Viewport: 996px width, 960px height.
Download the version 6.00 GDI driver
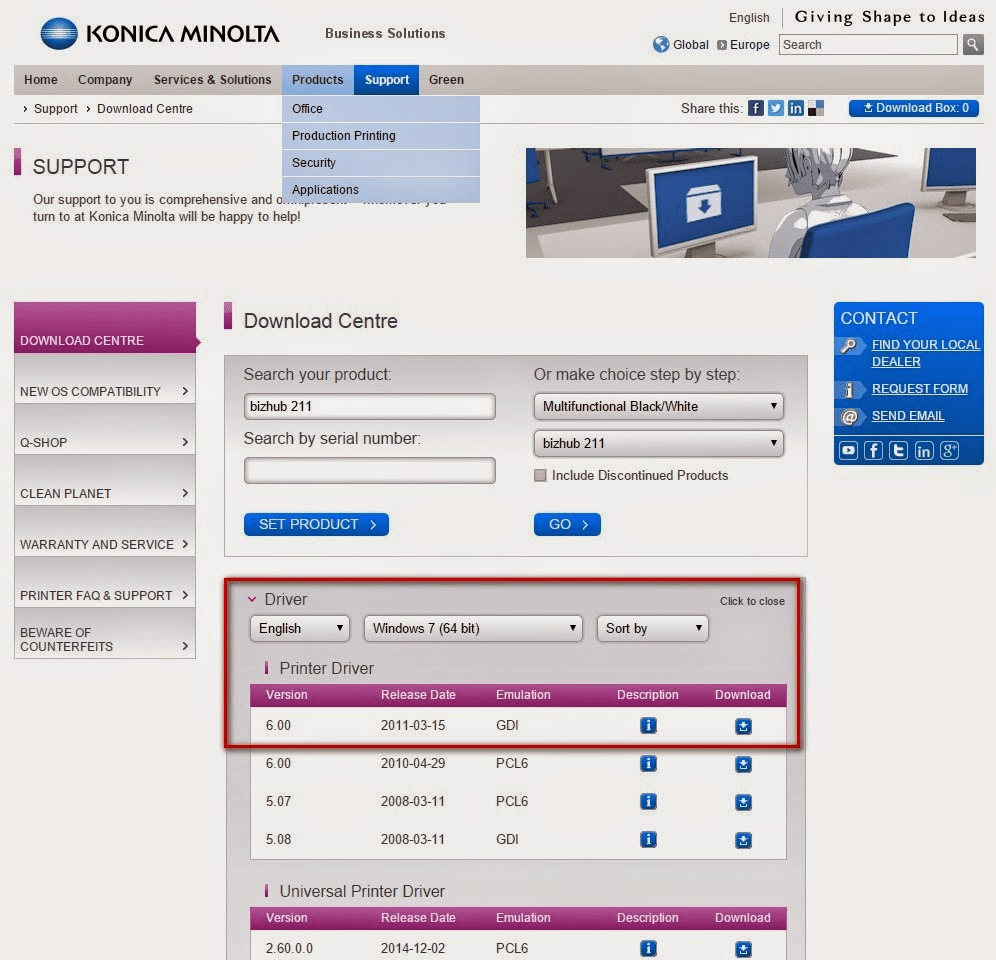click(x=743, y=726)
